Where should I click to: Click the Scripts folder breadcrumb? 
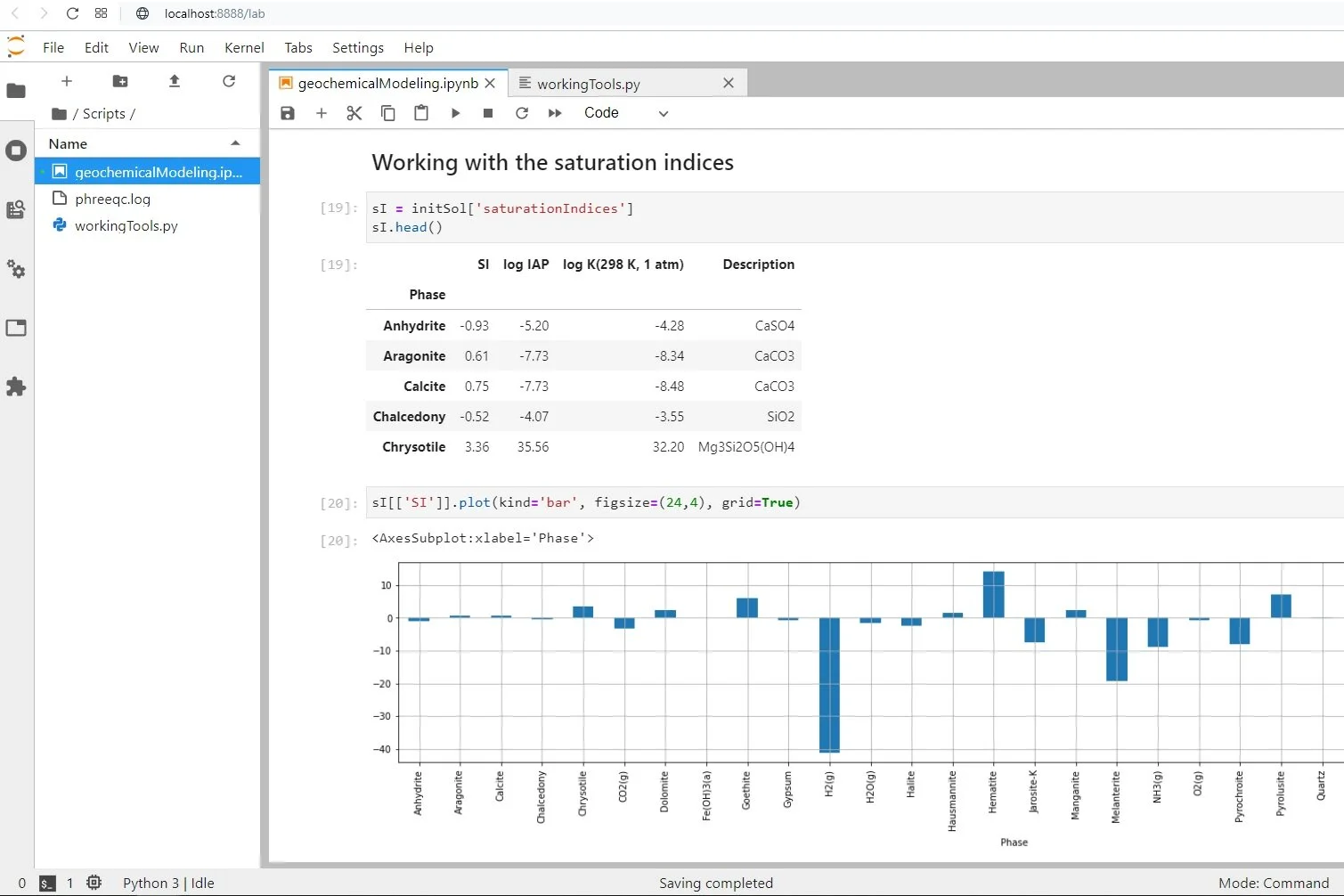(104, 114)
